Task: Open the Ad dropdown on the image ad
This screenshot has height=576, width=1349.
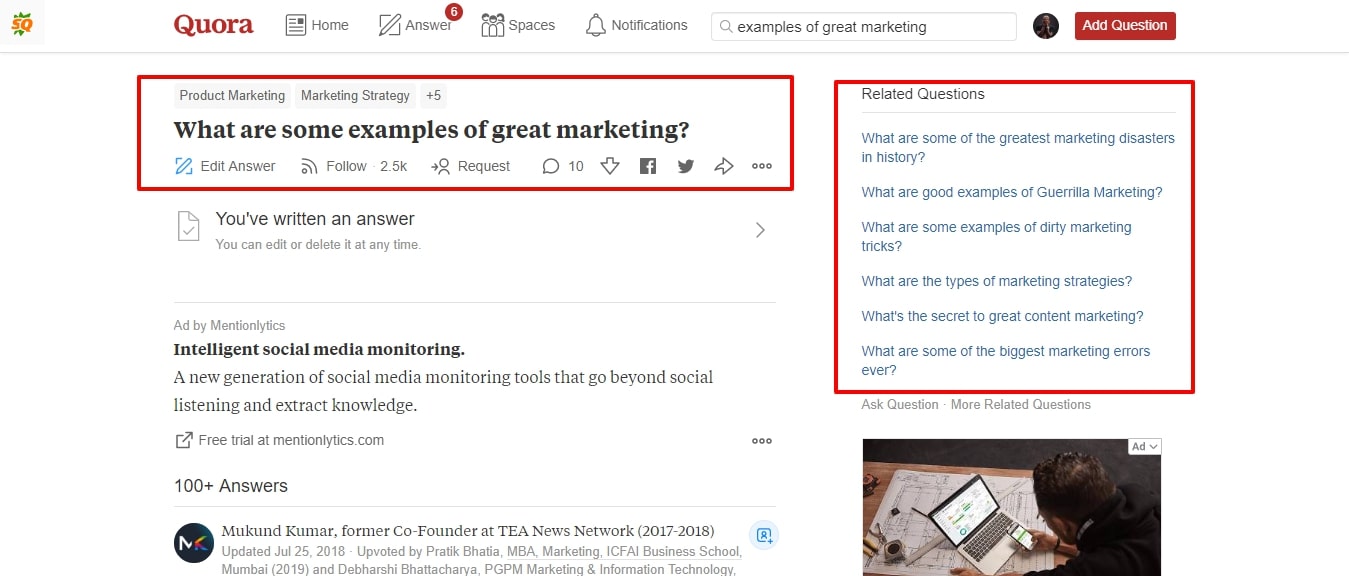Action: [1142, 446]
